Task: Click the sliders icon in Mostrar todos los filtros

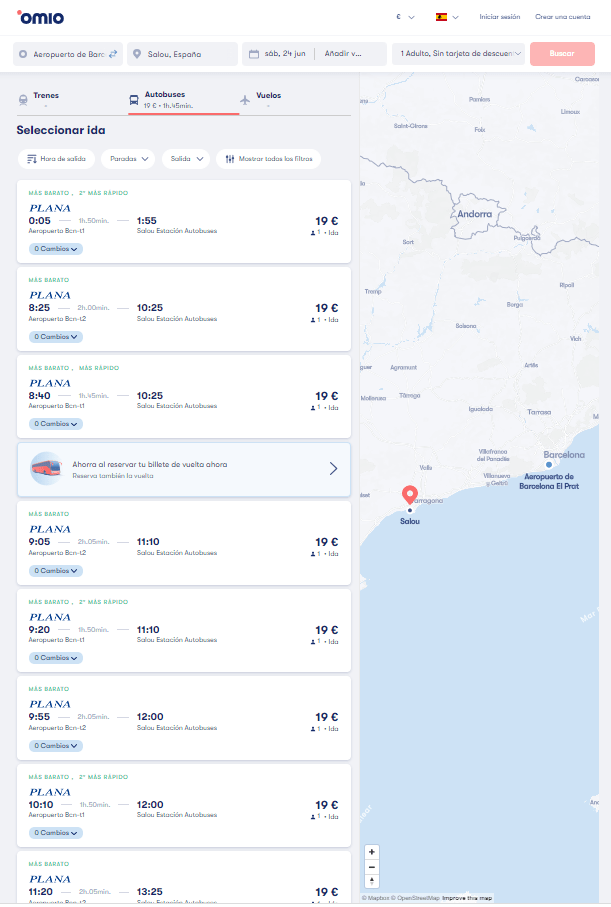Action: 230,158
